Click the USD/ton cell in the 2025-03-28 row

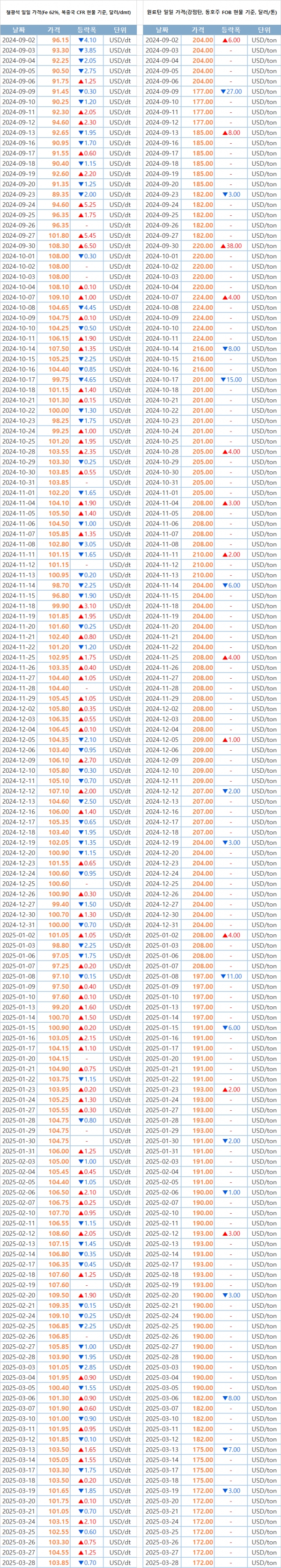264,1562
